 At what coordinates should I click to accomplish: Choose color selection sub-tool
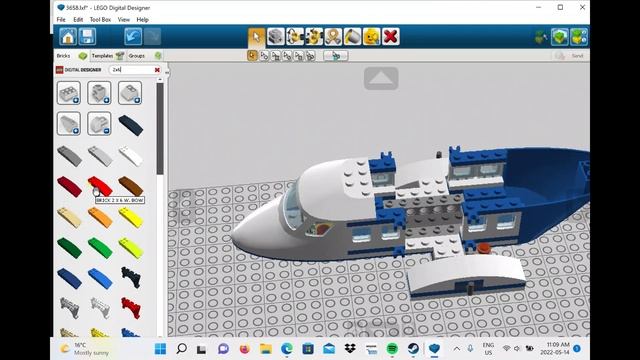pyautogui.click(x=287, y=56)
